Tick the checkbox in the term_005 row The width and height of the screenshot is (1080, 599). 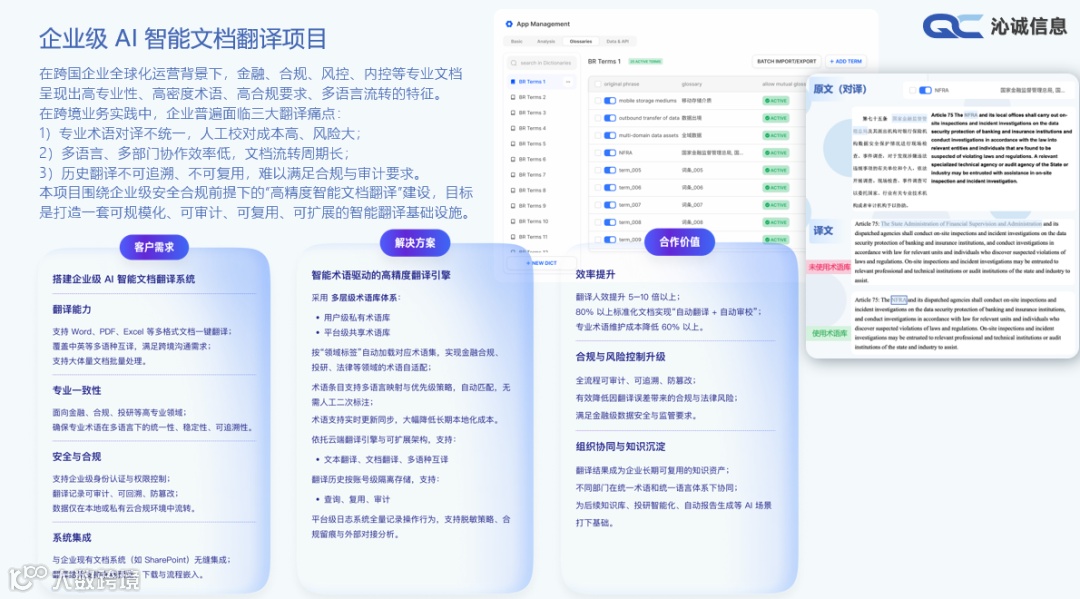[597, 170]
